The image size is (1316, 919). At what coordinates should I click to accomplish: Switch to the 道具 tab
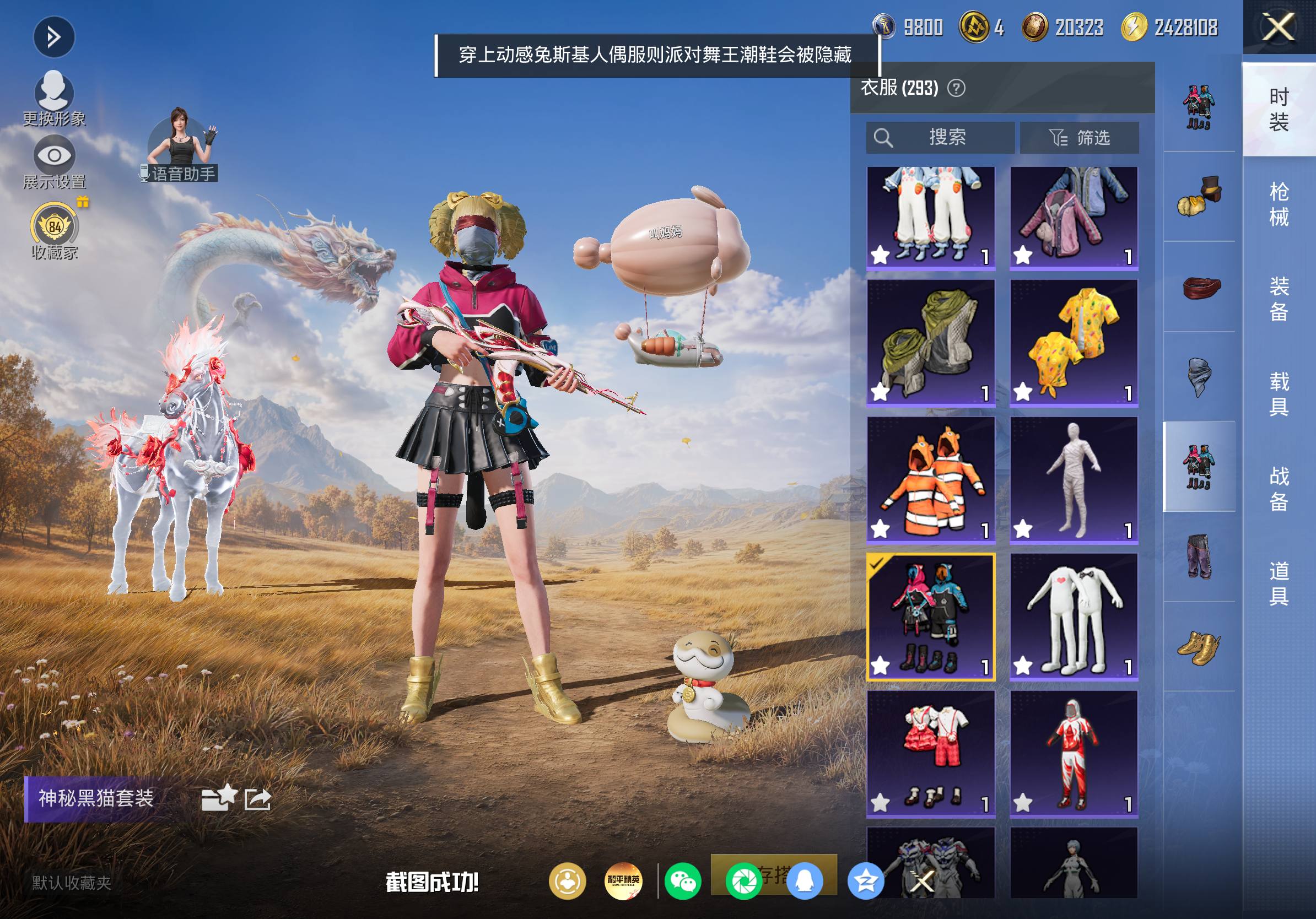coord(1279,584)
